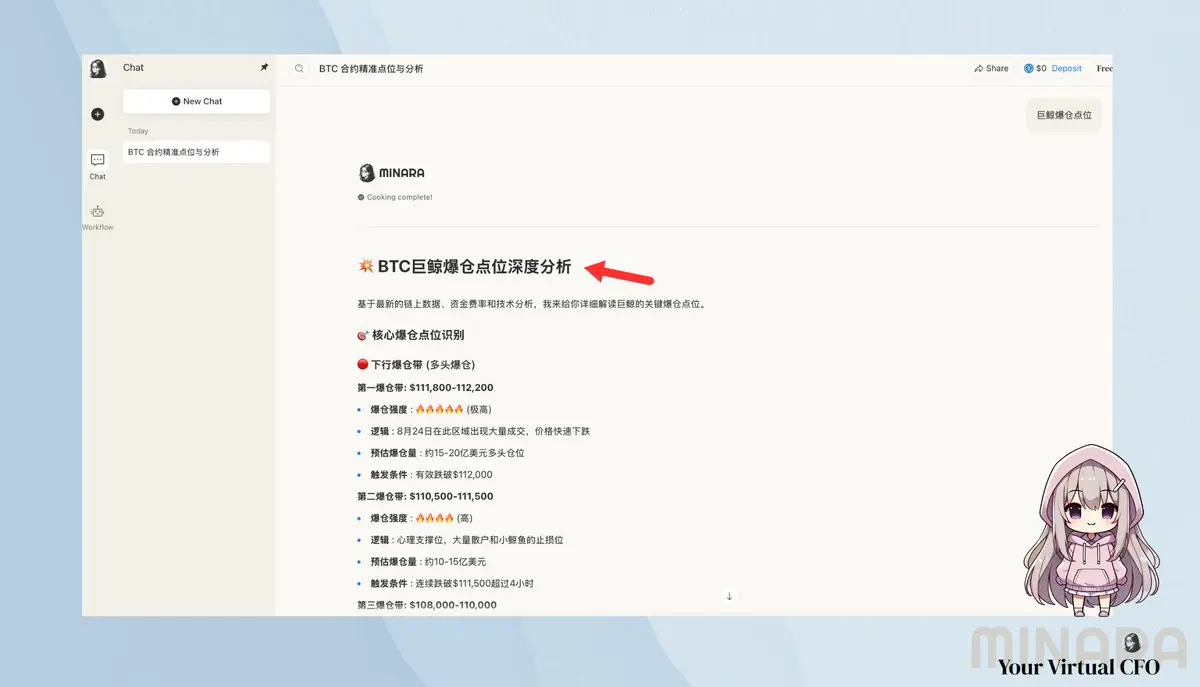Screen dimensions: 1200x687
Task: Click the 'Cooking complete!' status
Action: coord(395,197)
